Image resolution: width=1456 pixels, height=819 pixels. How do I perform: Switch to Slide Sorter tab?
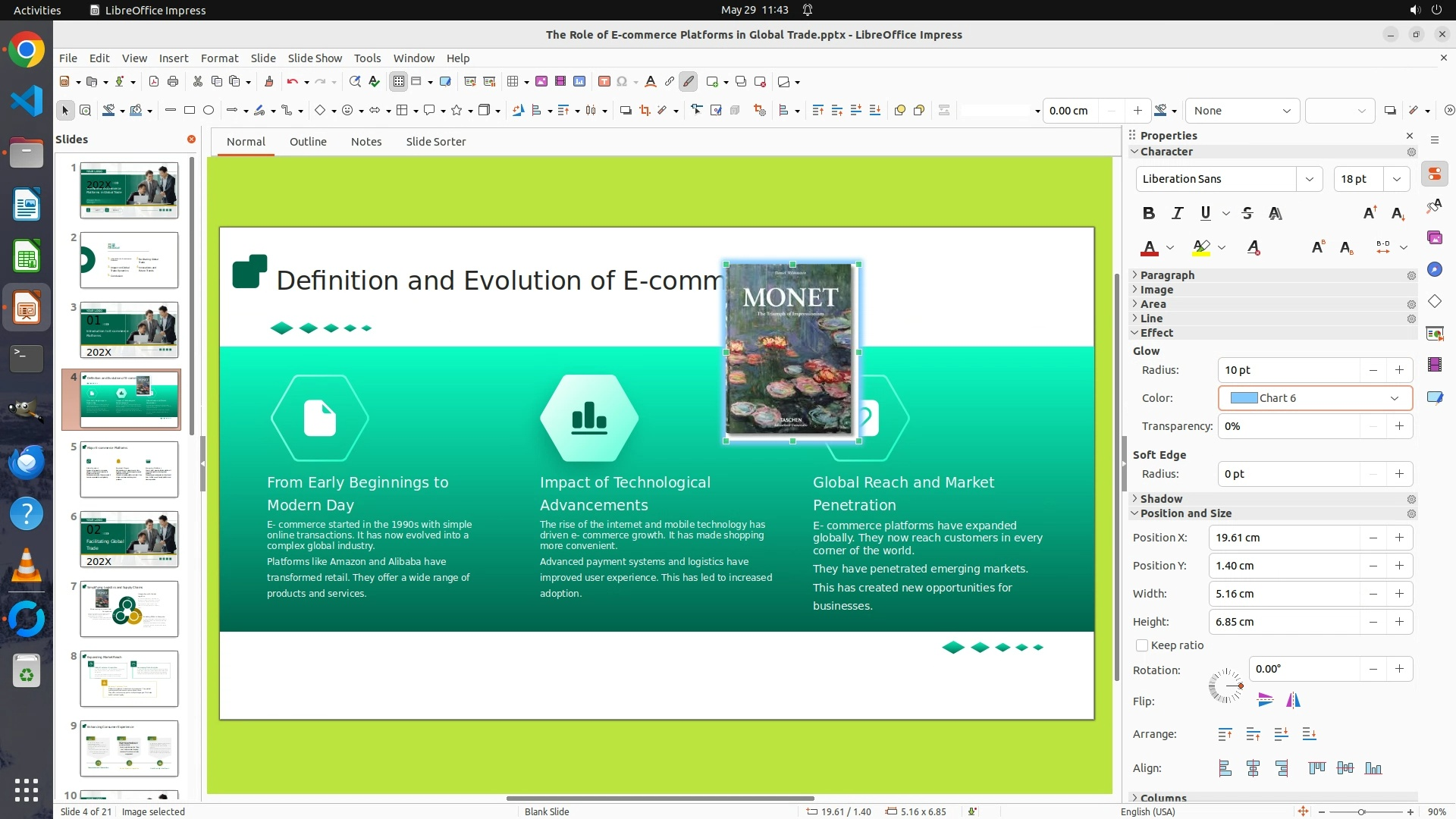(435, 142)
